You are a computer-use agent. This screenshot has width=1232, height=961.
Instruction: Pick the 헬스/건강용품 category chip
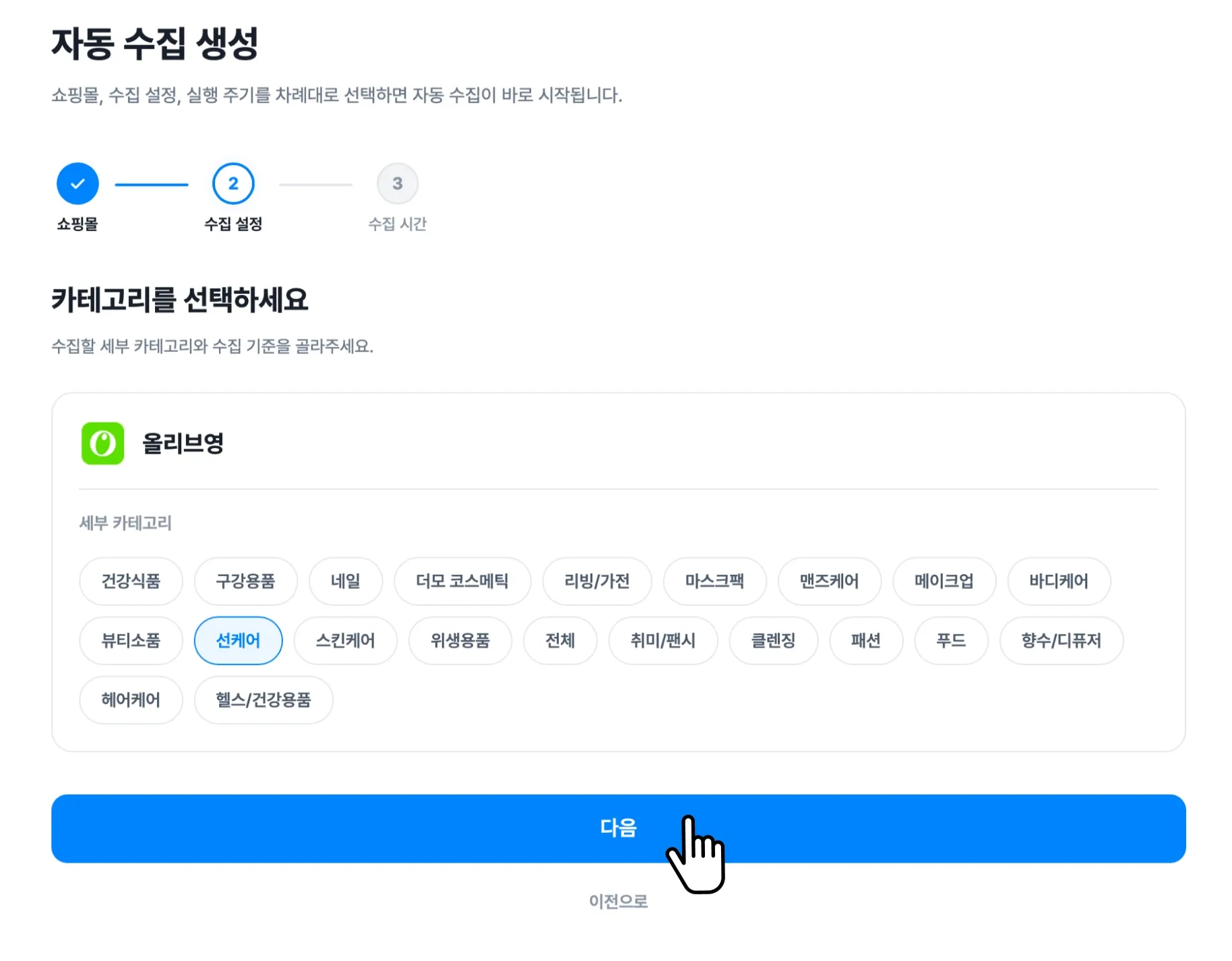click(264, 700)
